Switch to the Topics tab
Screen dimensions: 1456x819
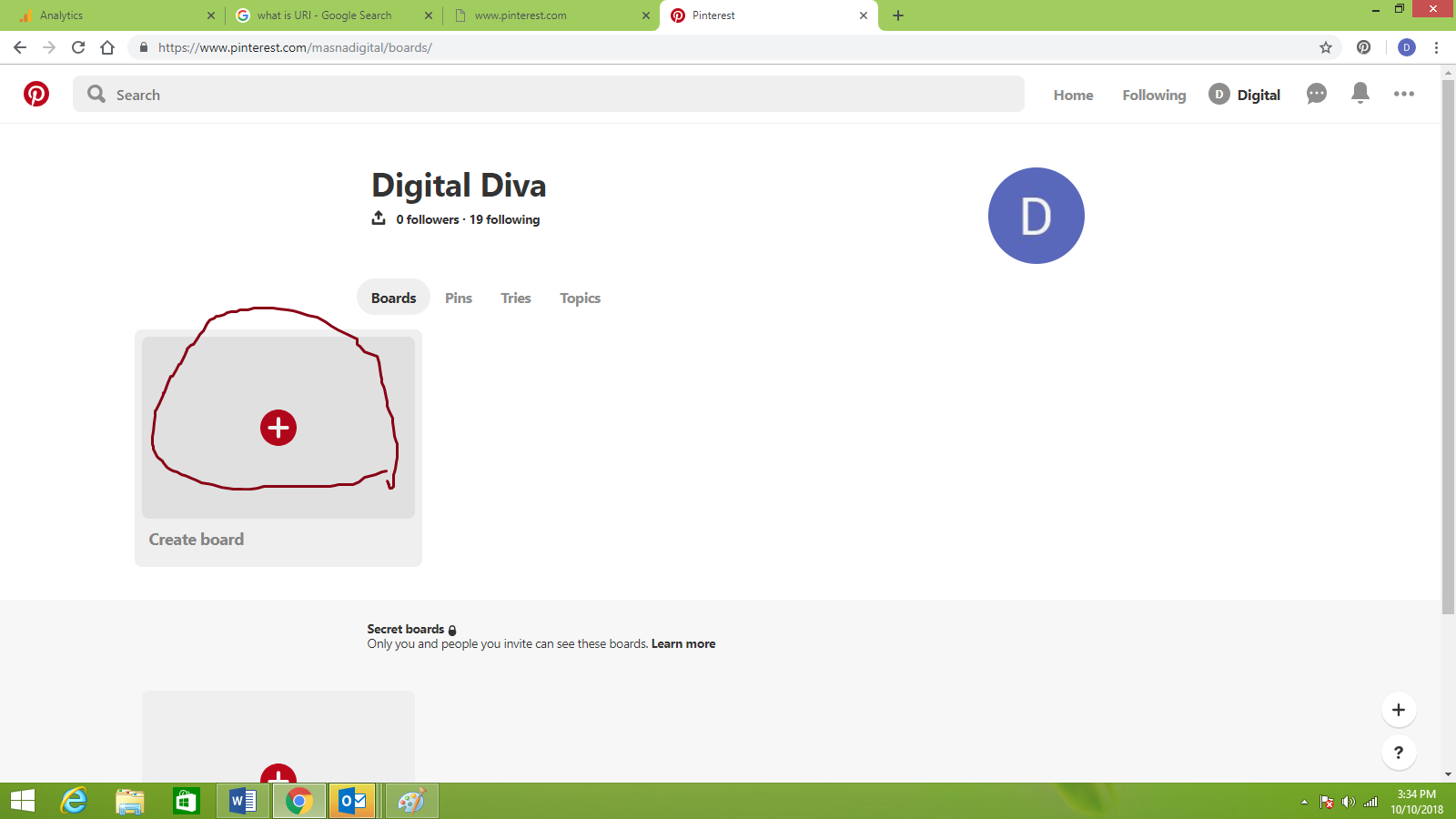point(580,298)
